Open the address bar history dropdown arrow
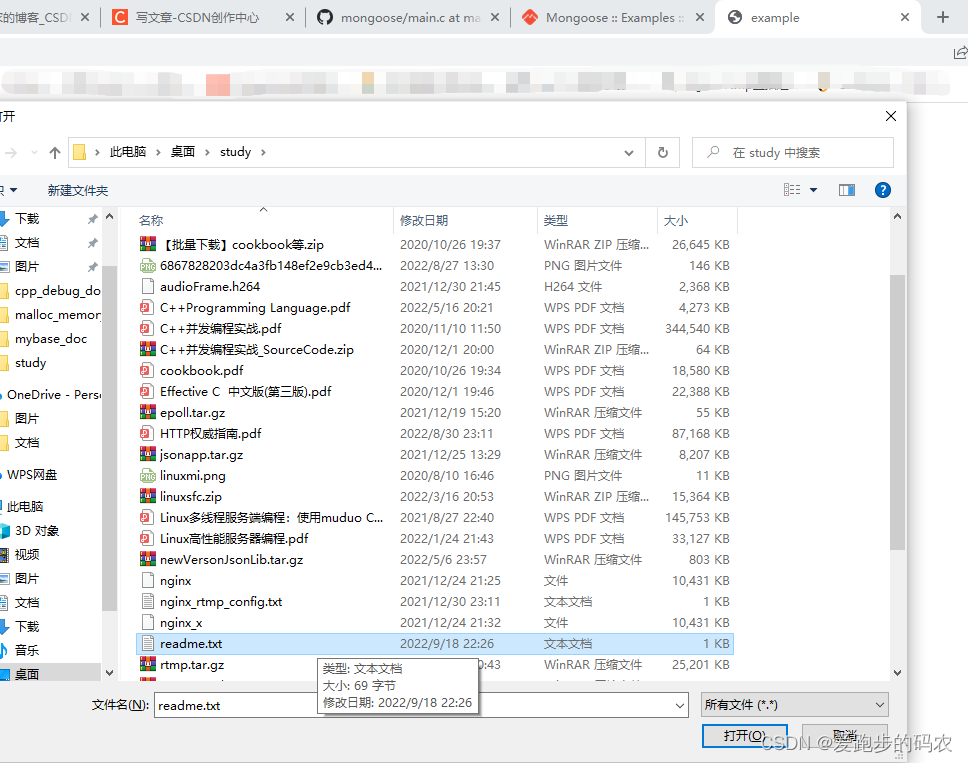 (628, 152)
